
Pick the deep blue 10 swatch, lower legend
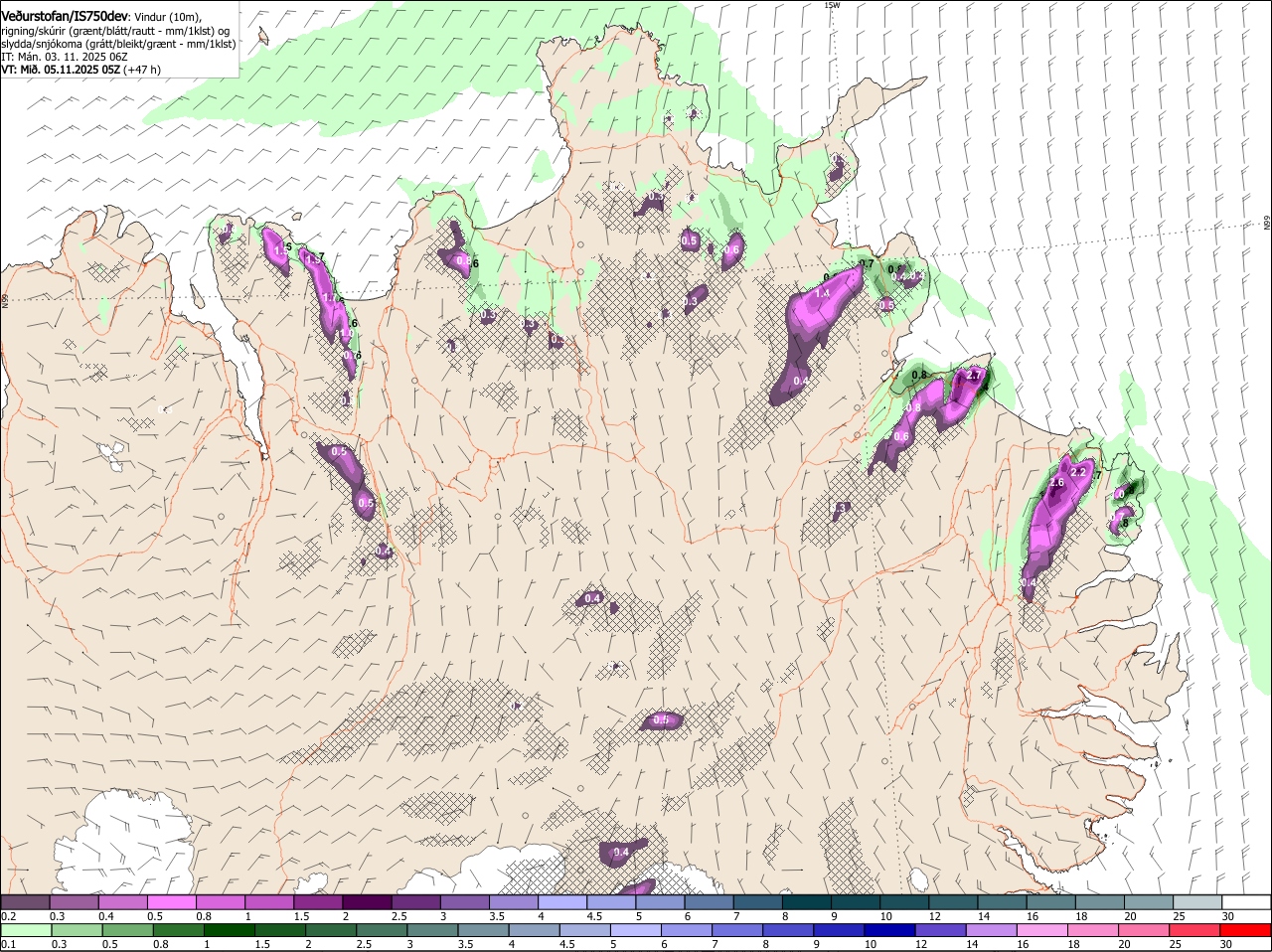click(x=888, y=930)
